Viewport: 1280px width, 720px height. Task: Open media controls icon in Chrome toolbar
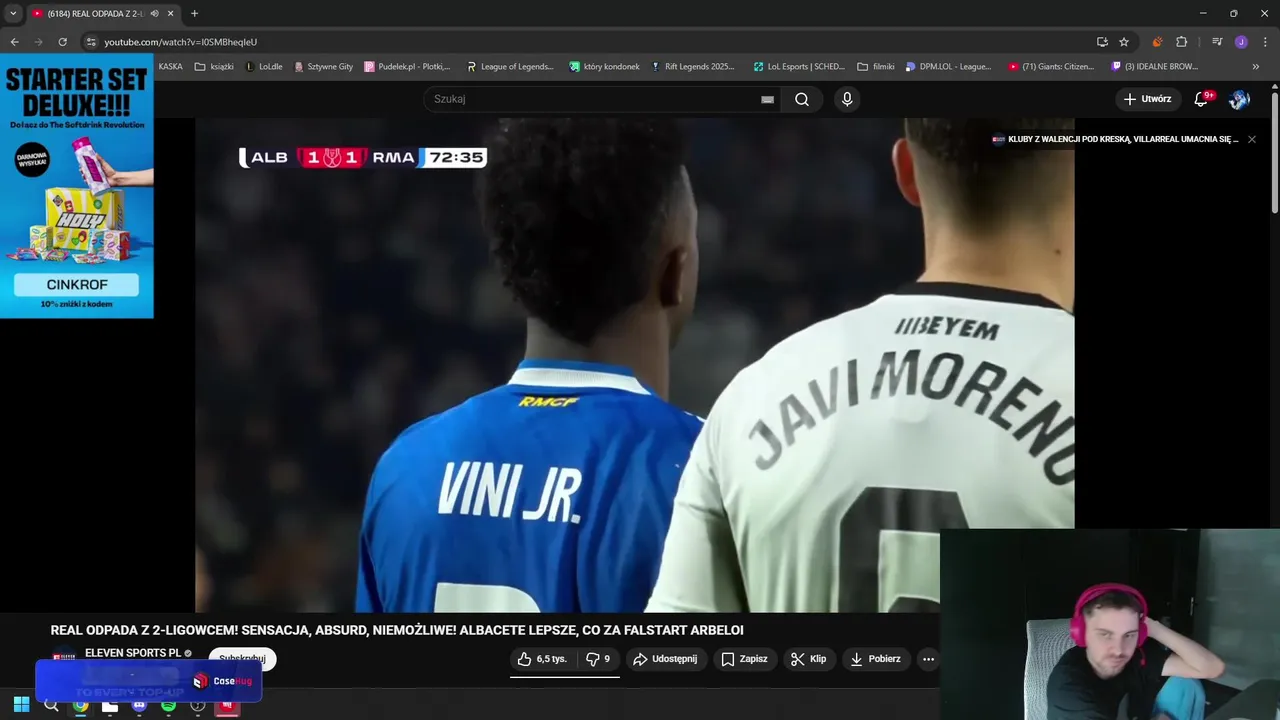(x=1217, y=42)
